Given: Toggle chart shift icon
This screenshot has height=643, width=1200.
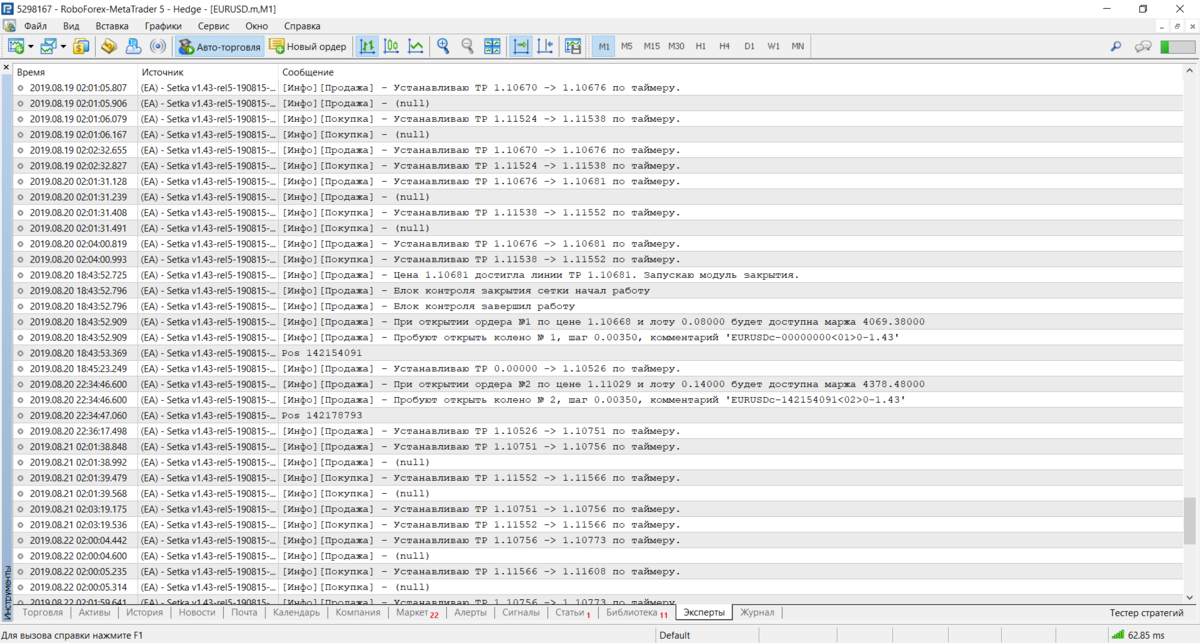Looking at the screenshot, I should pos(545,46).
